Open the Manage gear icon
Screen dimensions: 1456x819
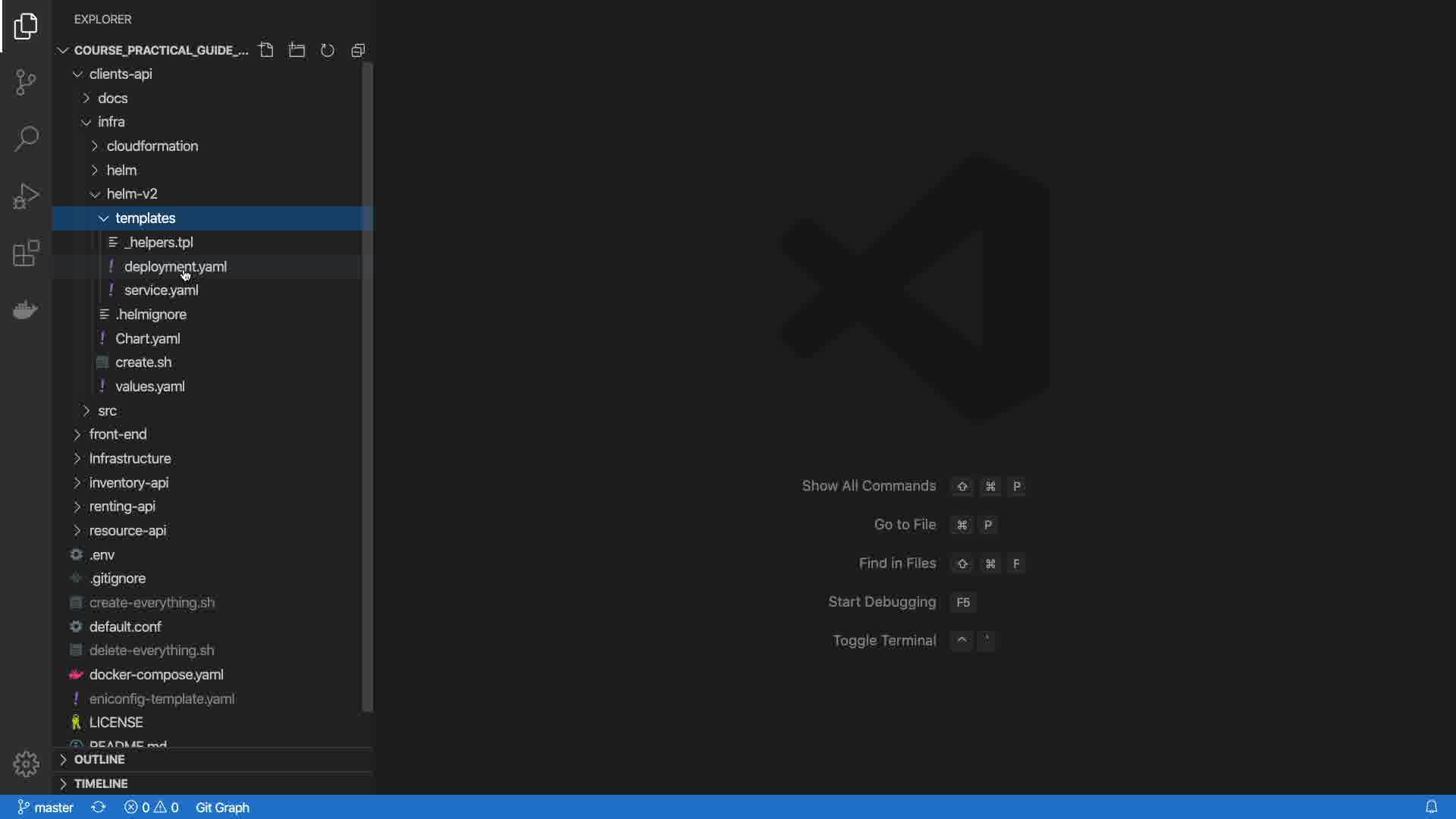point(26,764)
